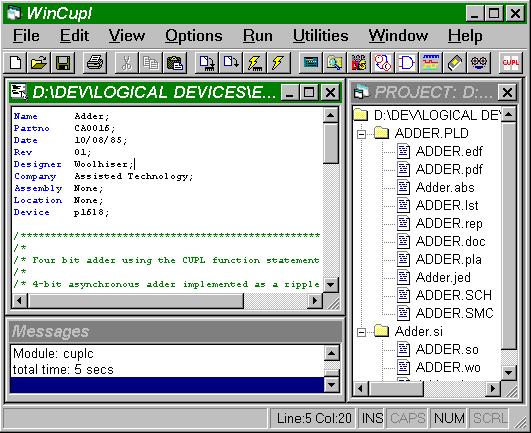Click the eraser icon in toolbar

tap(454, 63)
